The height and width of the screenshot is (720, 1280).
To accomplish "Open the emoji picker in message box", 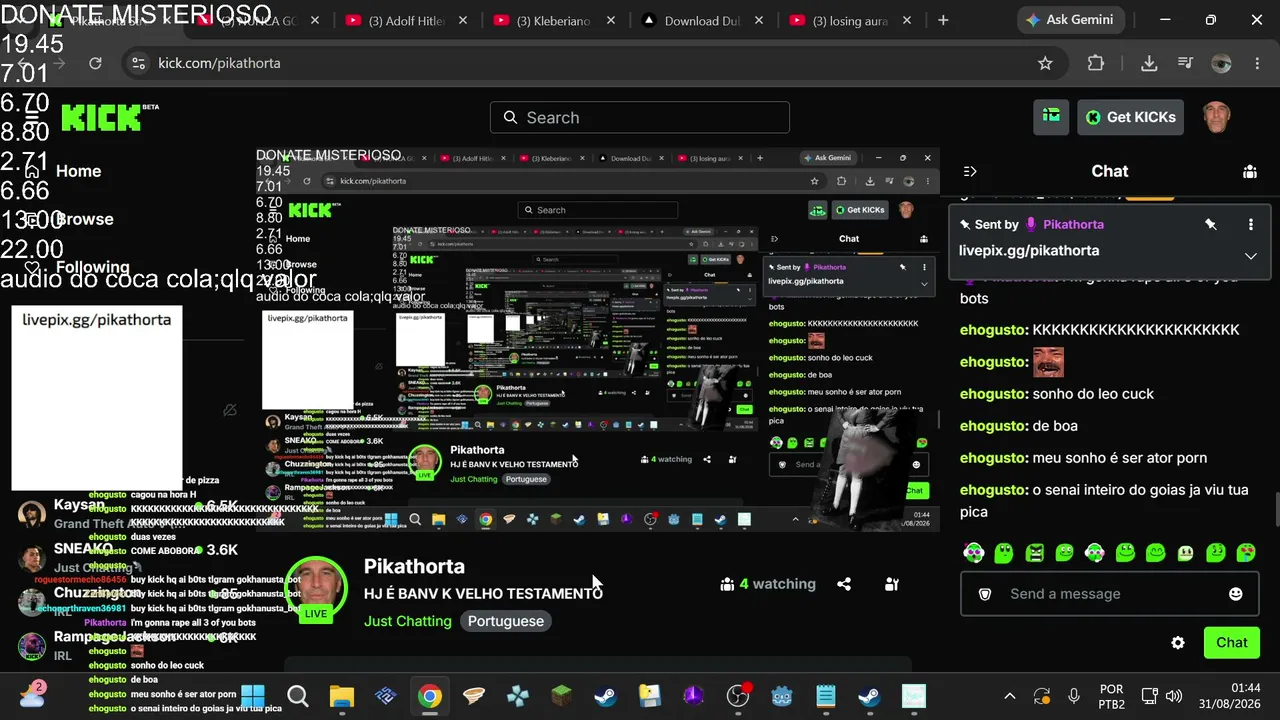I will [x=1236, y=594].
